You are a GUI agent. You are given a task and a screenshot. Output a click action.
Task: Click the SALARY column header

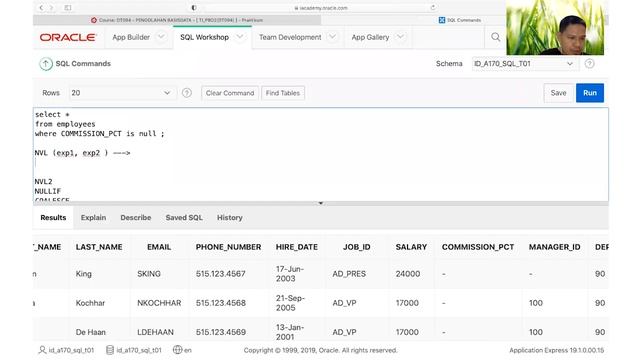[x=411, y=247]
